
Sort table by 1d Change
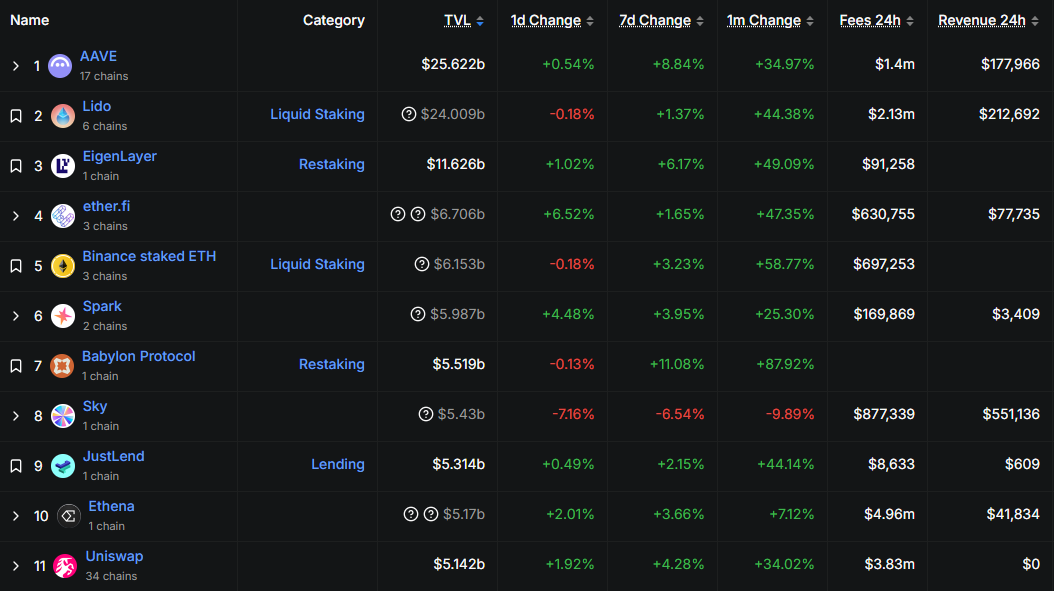pos(552,21)
